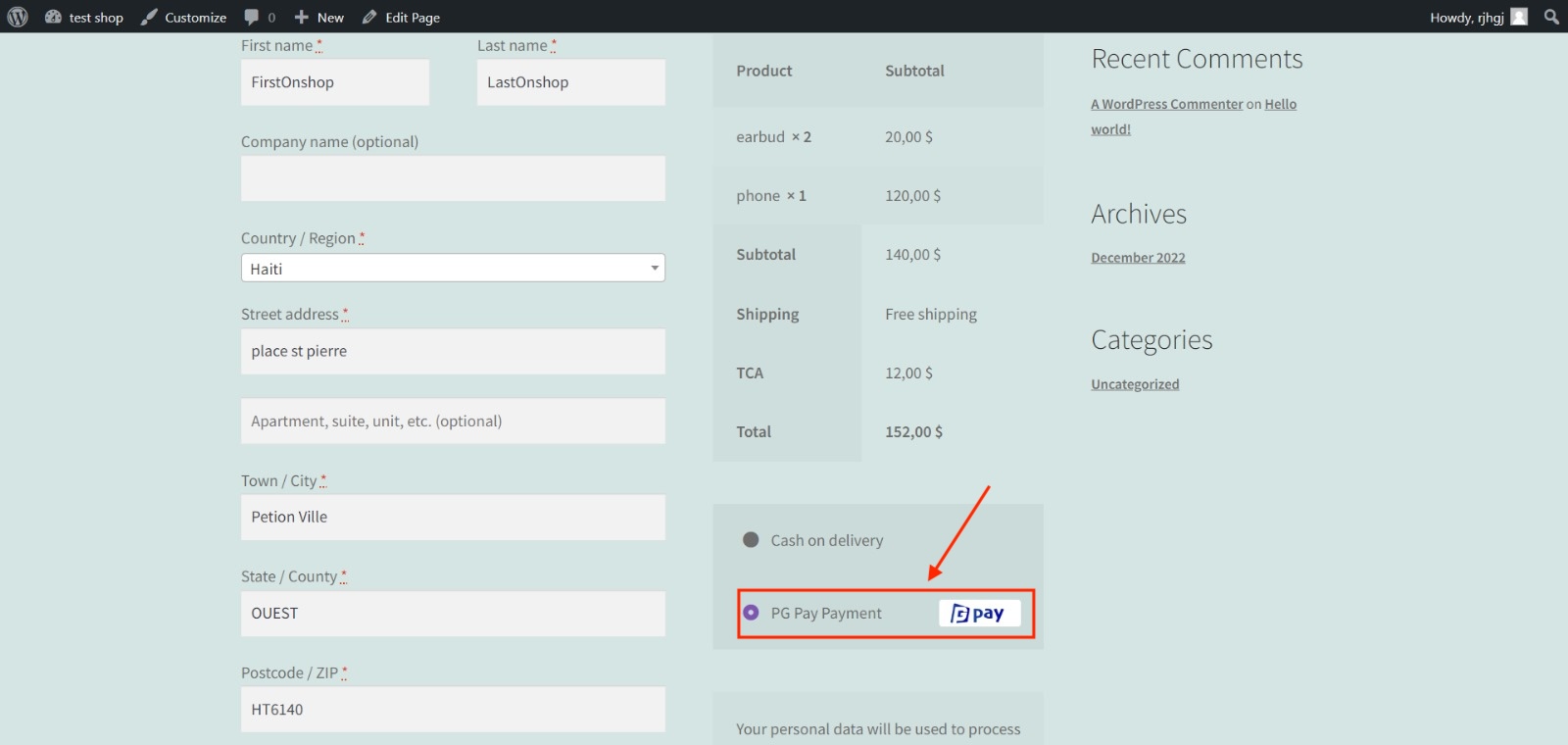This screenshot has height=745, width=1568.
Task: Click the user avatar icon
Action: tap(1519, 17)
